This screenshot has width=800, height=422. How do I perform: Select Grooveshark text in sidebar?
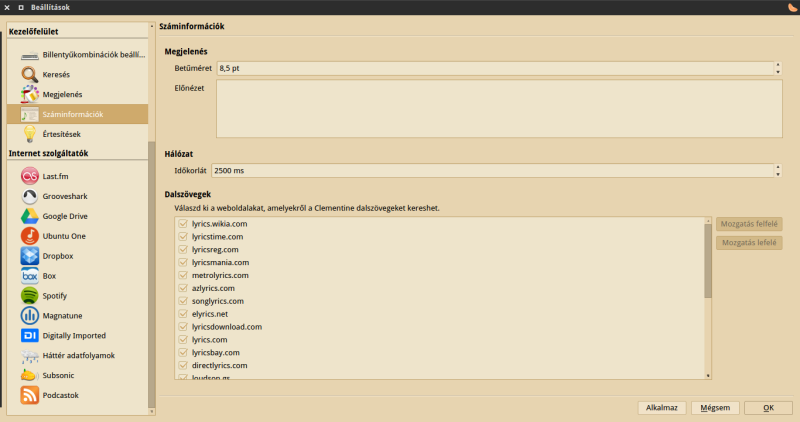(x=65, y=196)
